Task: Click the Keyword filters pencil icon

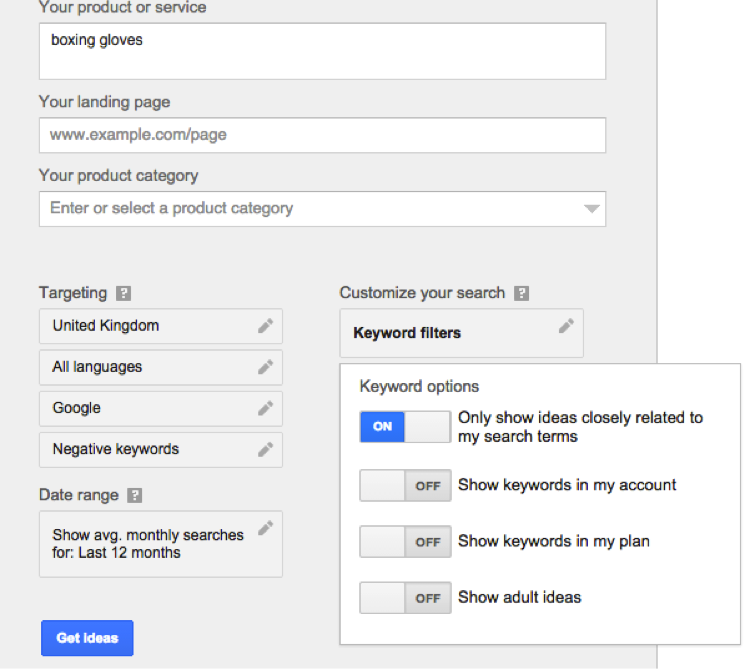Action: (566, 326)
